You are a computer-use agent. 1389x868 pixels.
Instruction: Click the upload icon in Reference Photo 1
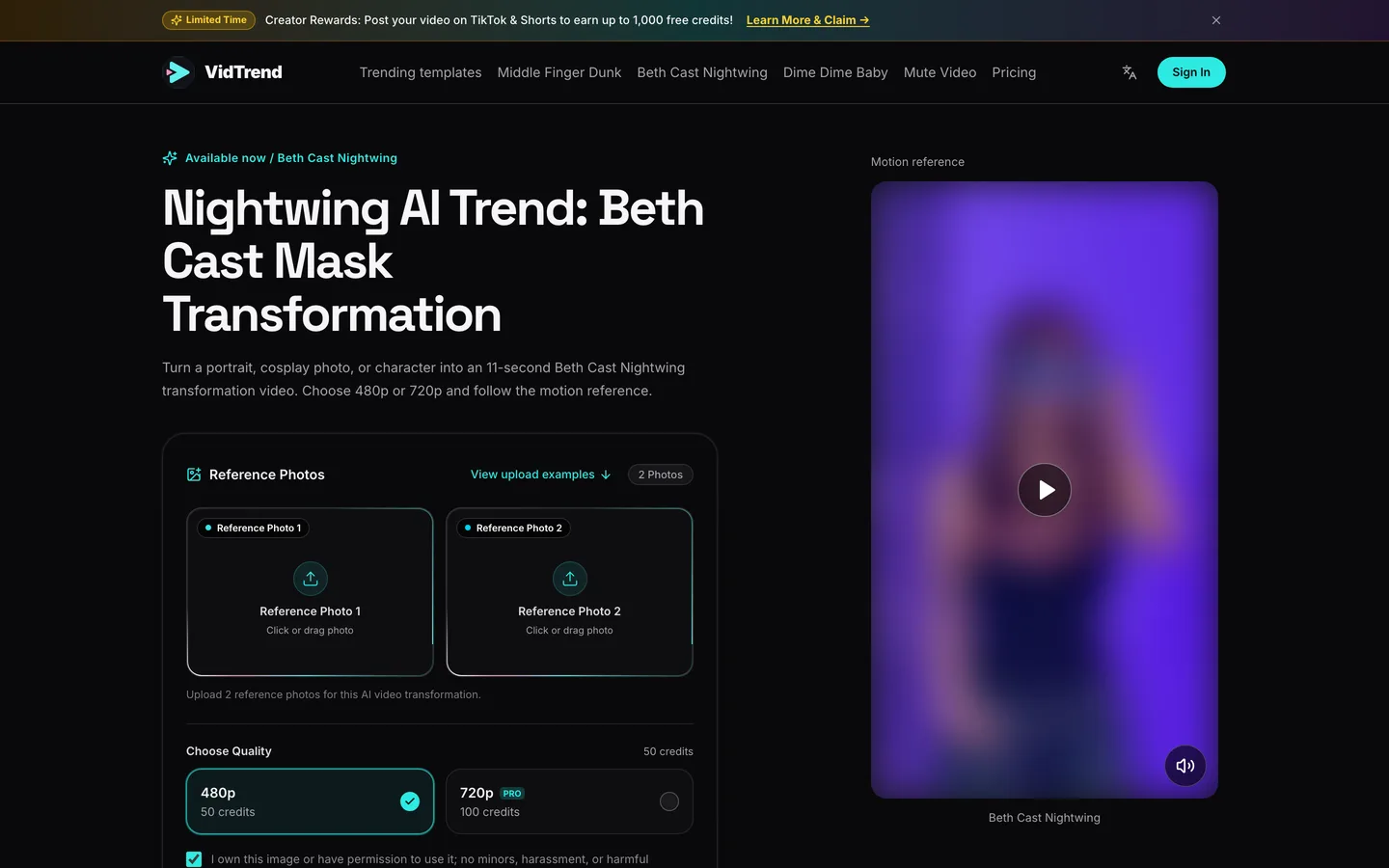(x=311, y=579)
